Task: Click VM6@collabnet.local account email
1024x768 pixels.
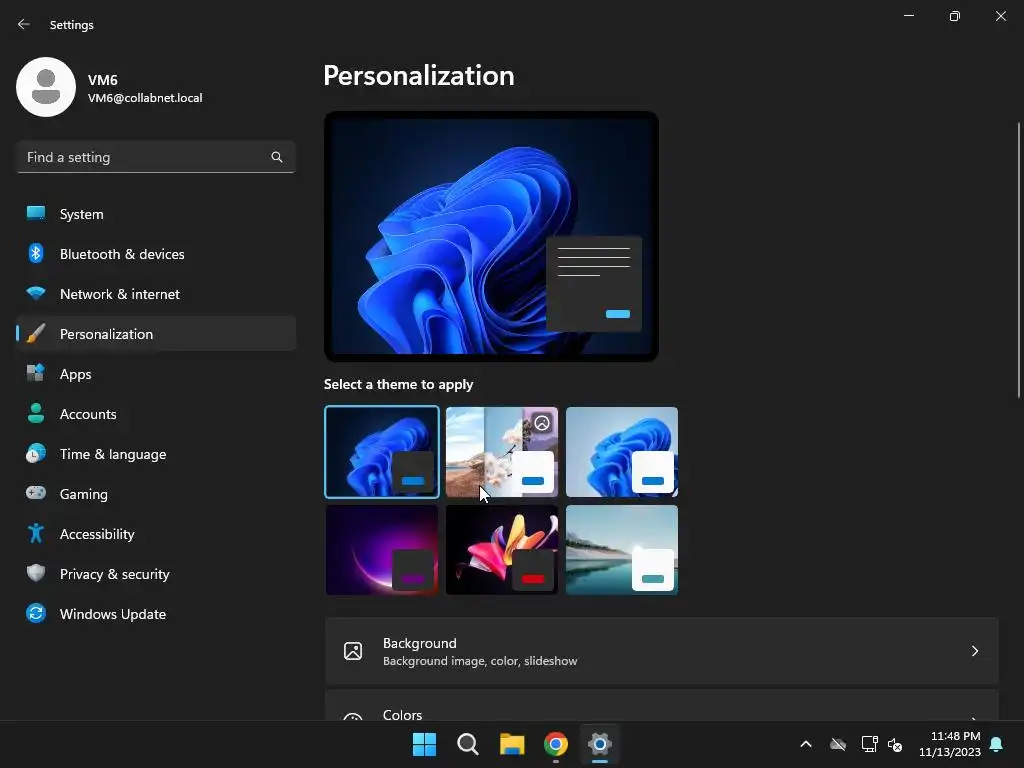Action: tap(145, 98)
